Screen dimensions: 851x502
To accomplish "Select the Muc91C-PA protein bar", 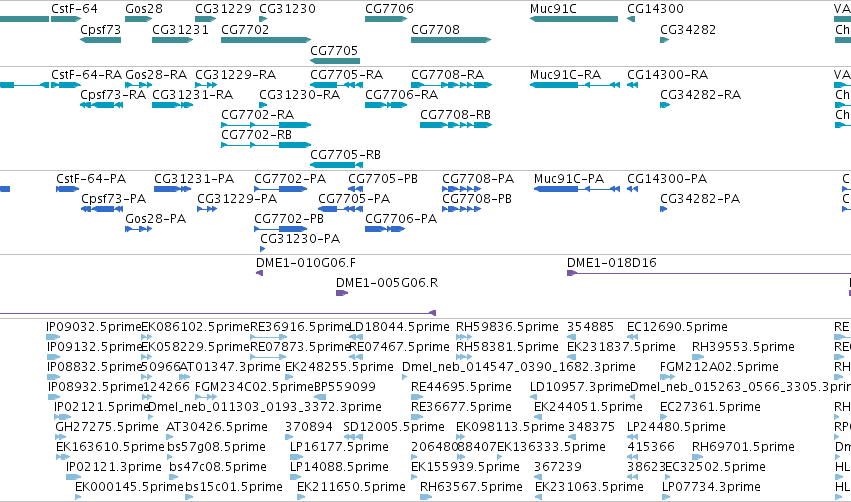I will (577, 189).
